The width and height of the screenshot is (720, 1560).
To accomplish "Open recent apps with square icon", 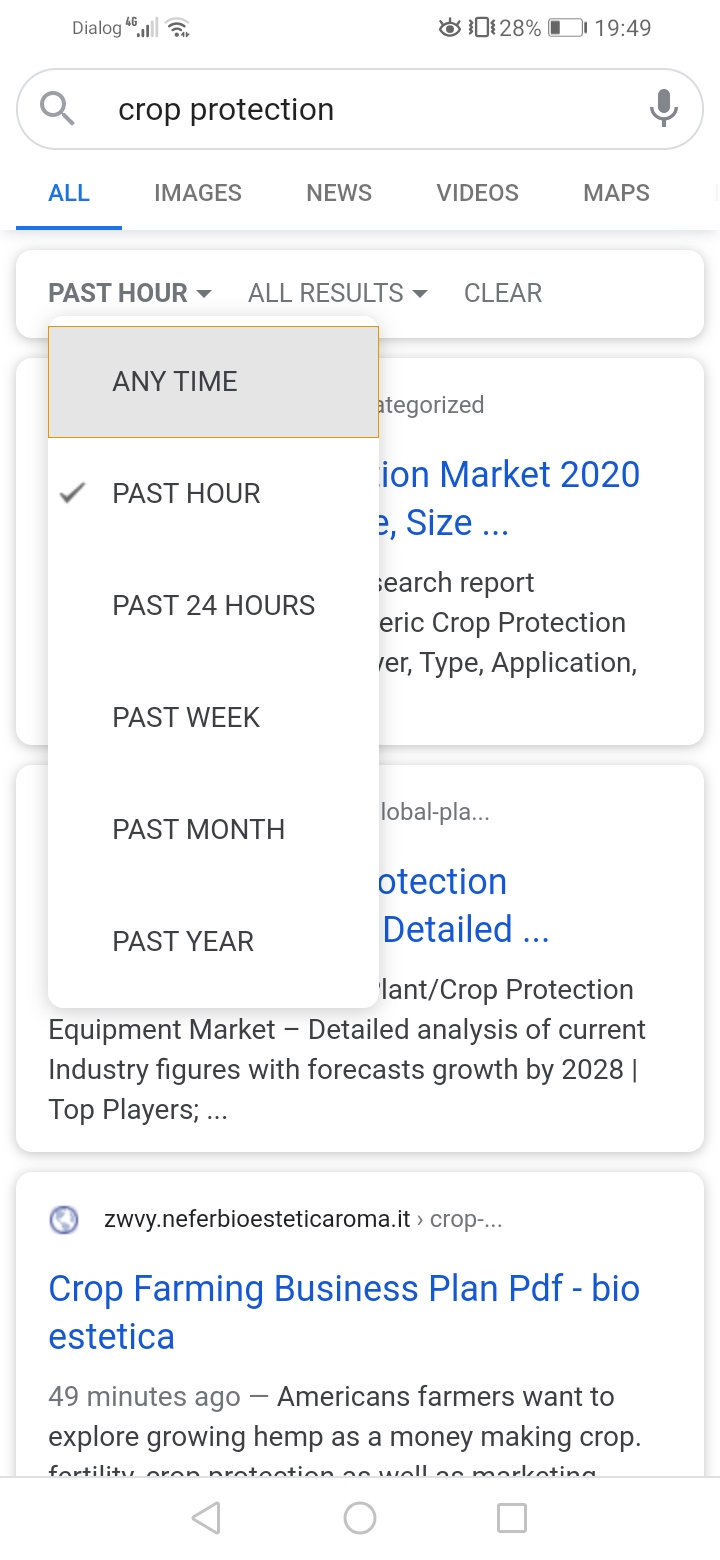I will tap(512, 1518).
